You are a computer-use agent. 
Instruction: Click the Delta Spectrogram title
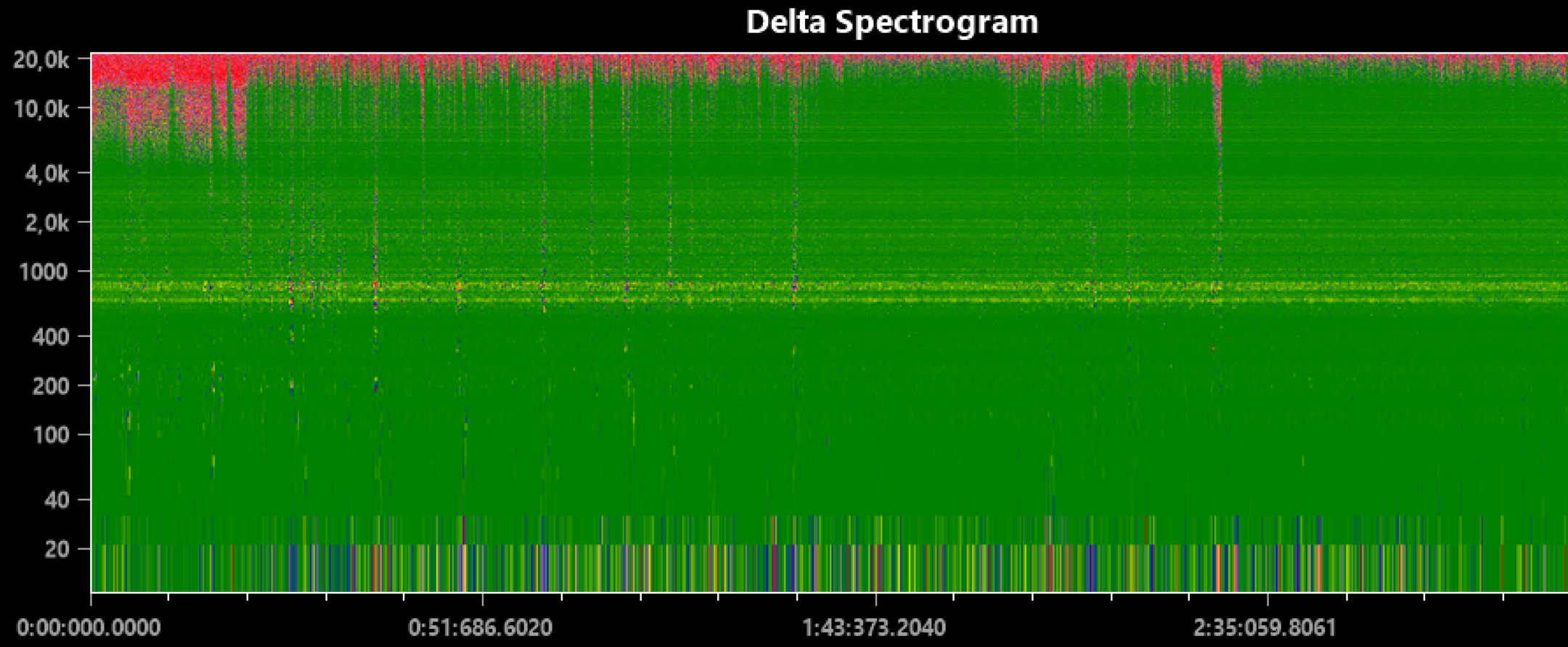tap(892, 22)
